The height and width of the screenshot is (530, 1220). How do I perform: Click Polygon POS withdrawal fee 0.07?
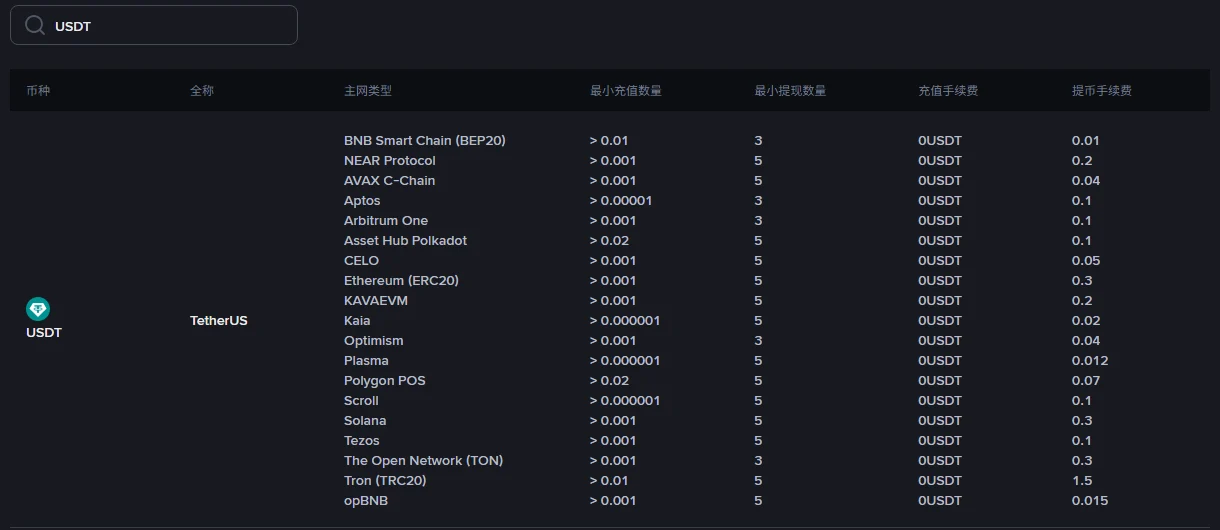pos(1086,381)
